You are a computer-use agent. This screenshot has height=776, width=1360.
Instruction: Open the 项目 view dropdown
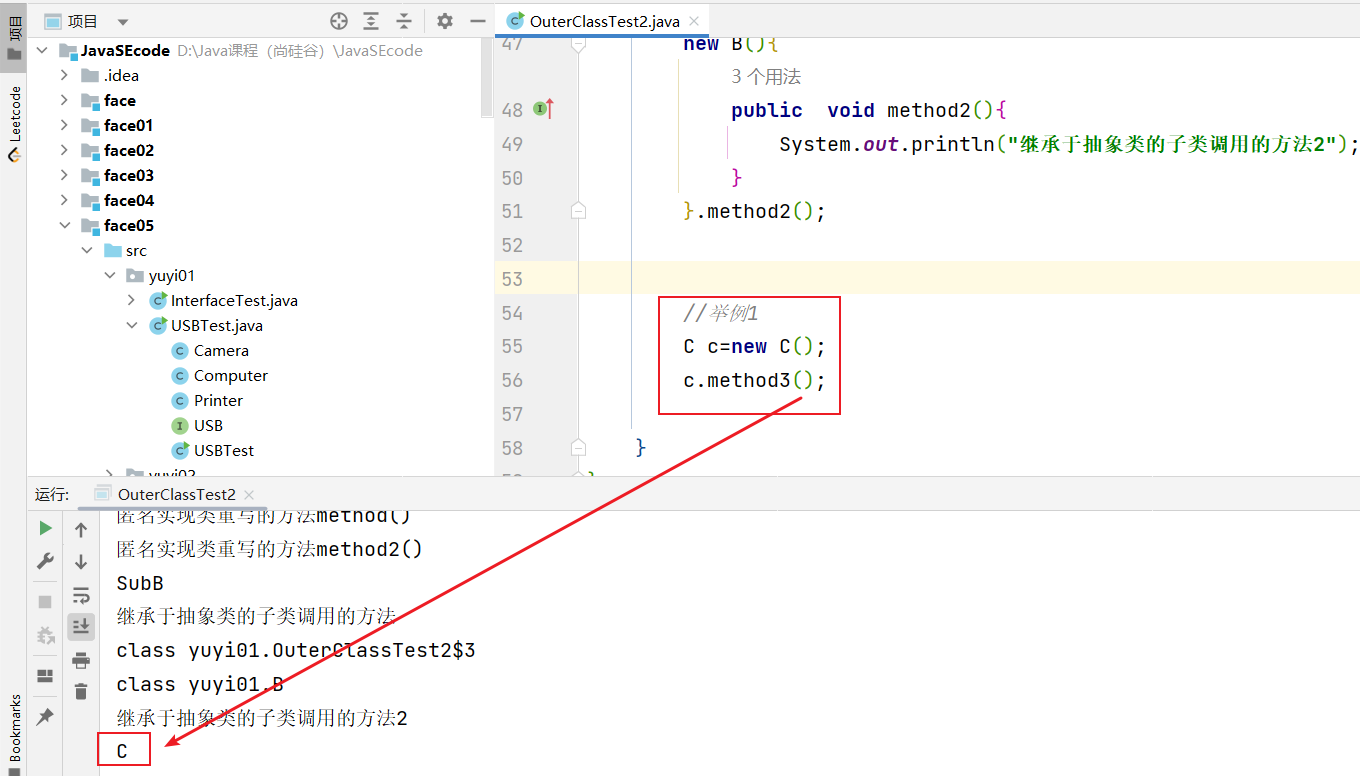coord(123,22)
